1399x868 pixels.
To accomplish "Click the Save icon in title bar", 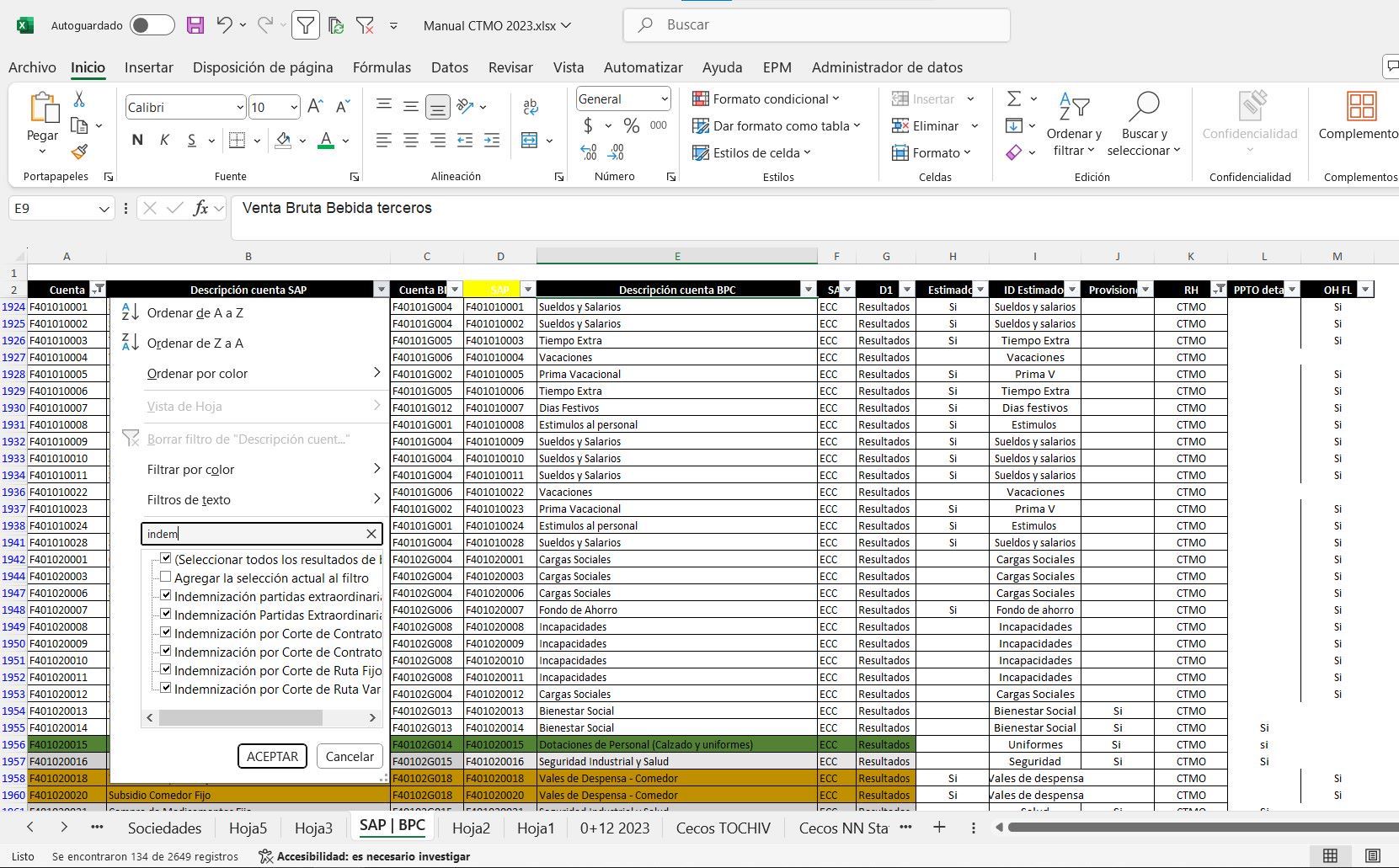I will pyautogui.click(x=195, y=25).
